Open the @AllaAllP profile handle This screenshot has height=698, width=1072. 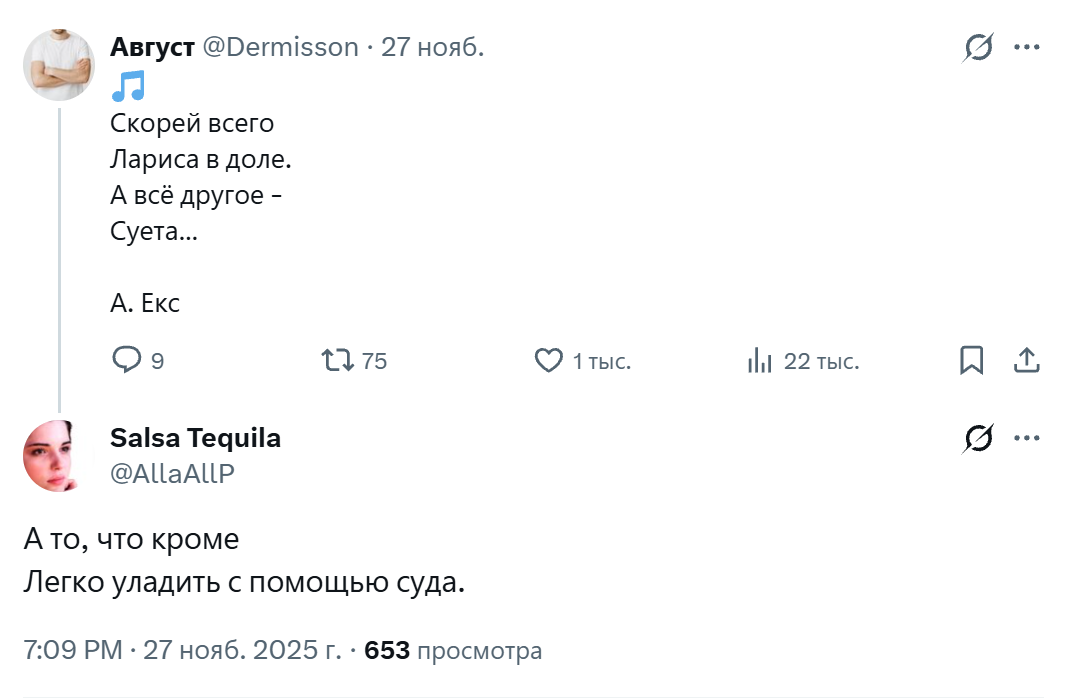tap(172, 473)
